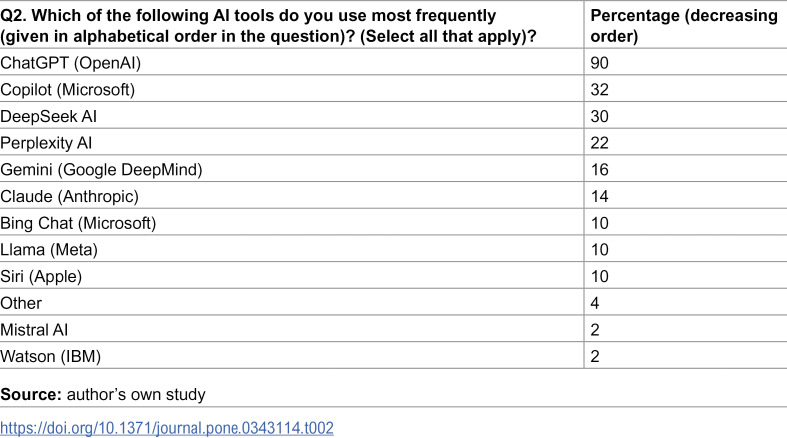The width and height of the screenshot is (787, 438).
Task: Click the Q2 question column header
Action: coord(269,26)
